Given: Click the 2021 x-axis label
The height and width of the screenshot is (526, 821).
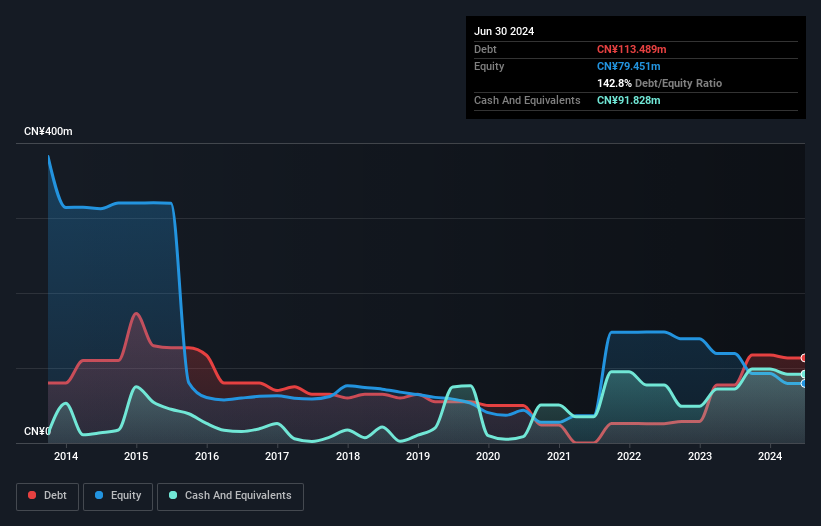Looking at the screenshot, I should pyautogui.click(x=559, y=456).
